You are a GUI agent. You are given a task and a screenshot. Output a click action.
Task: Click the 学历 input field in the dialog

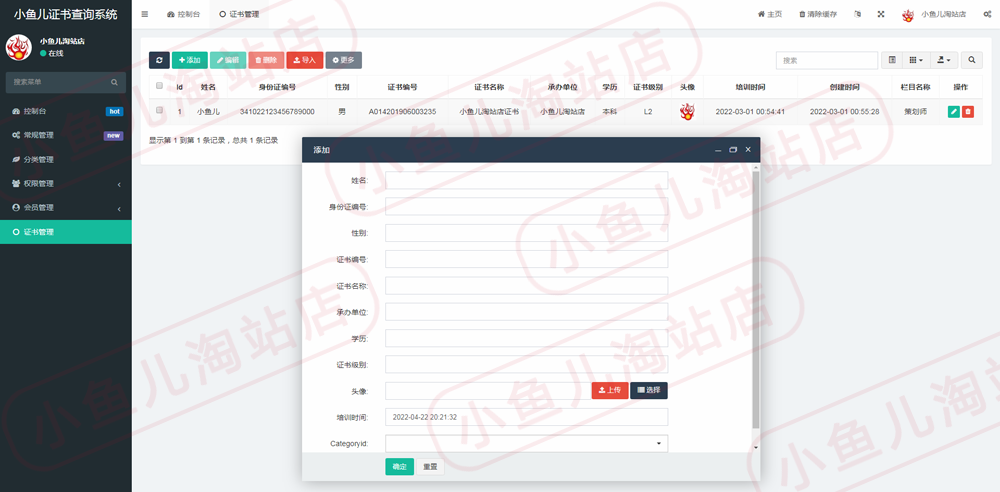[526, 338]
